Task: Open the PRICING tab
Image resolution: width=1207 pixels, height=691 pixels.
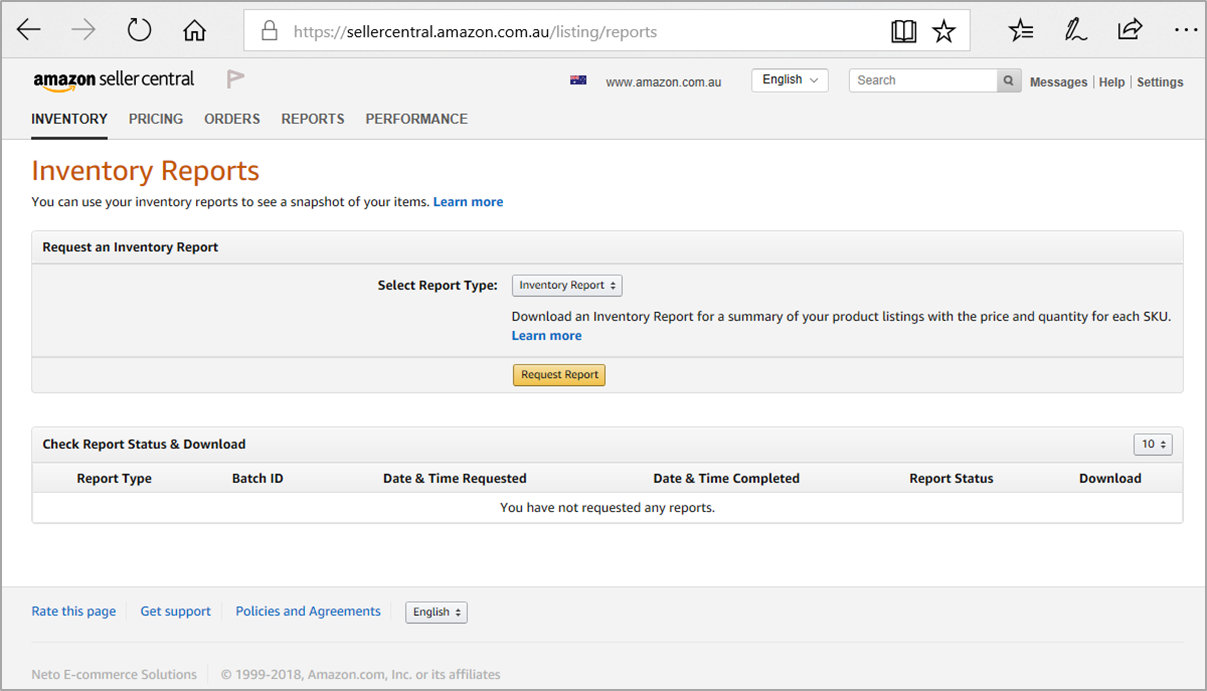Action: pos(156,119)
